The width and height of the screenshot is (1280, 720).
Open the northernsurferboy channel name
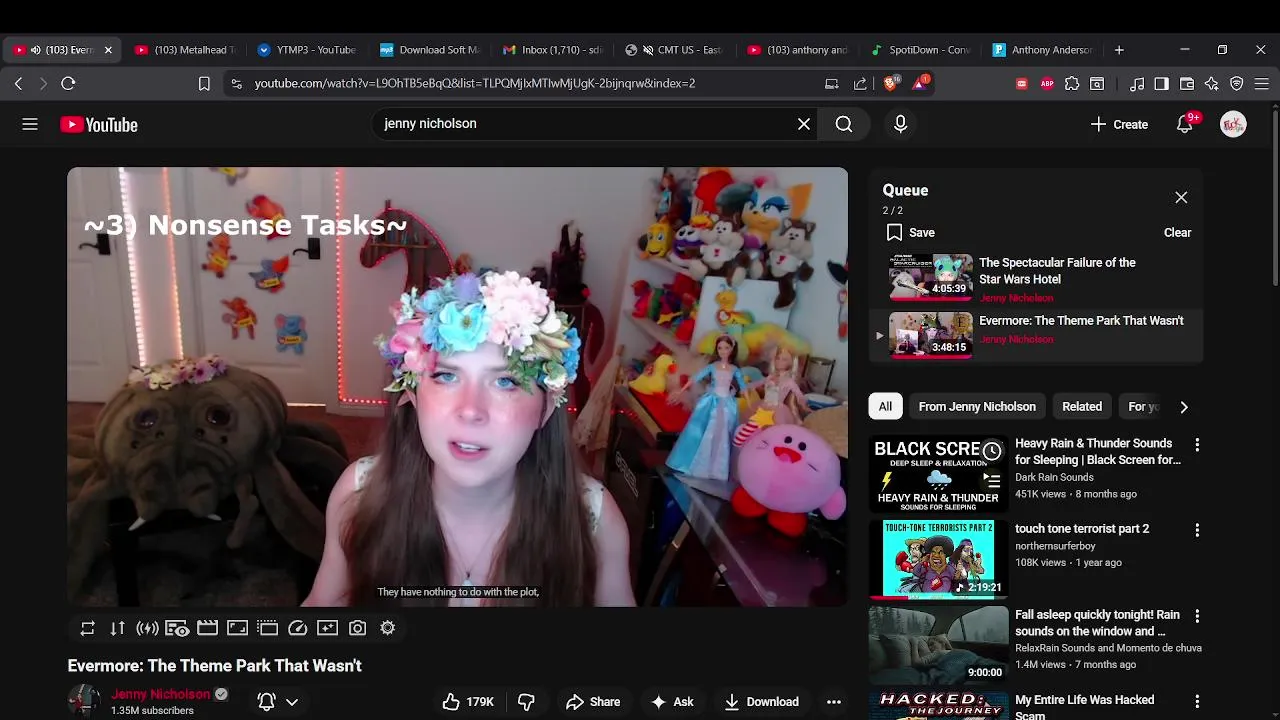click(x=1055, y=546)
